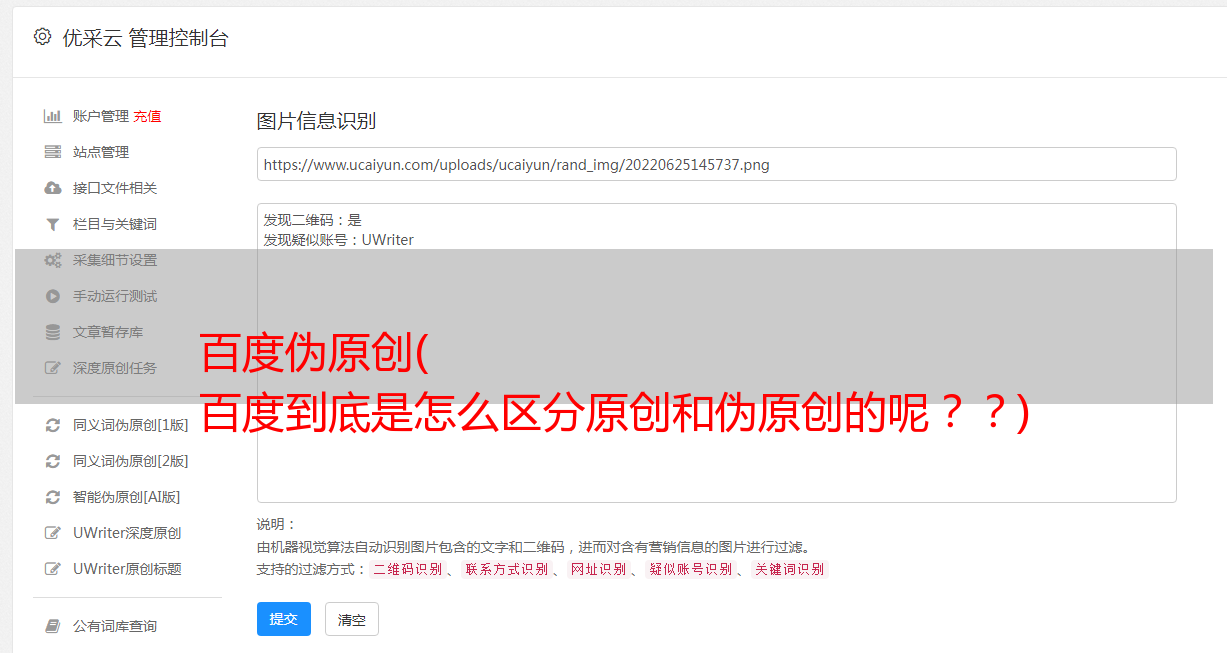Click the 二维码识别 tag
Image resolution: width=1227 pixels, height=653 pixels.
[x=407, y=569]
